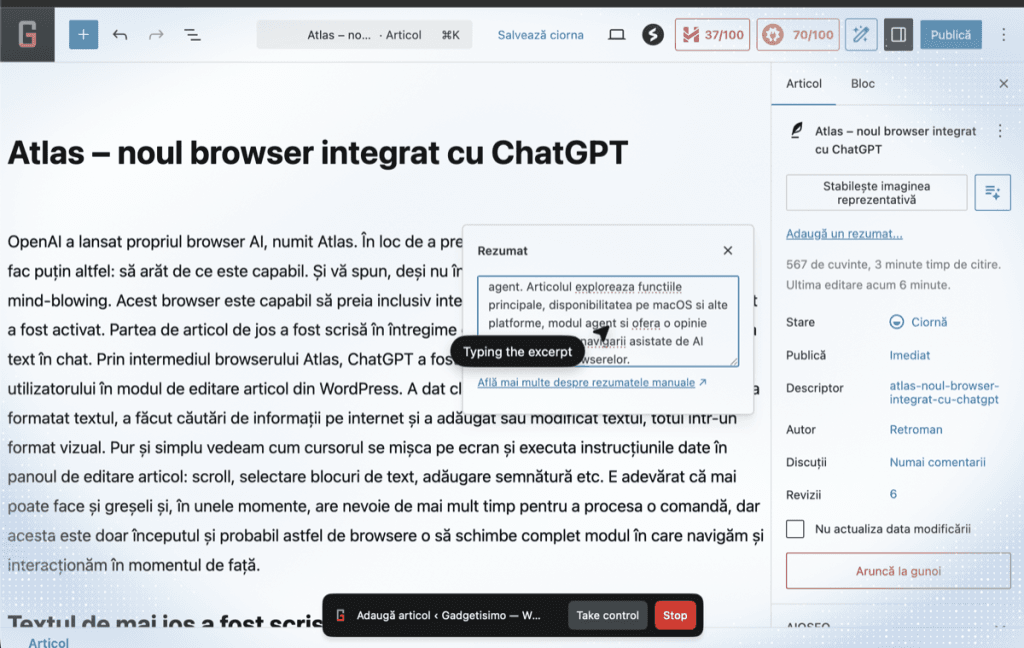
Task: Click the Publică button
Action: point(950,35)
